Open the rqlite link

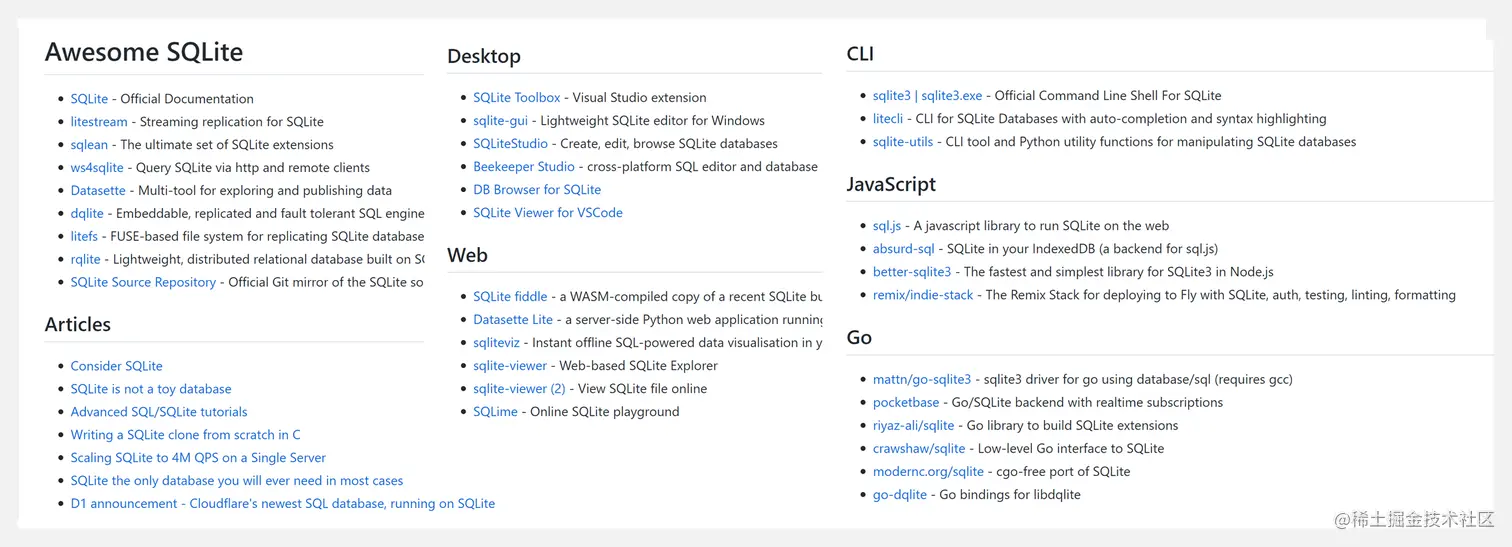pos(85,260)
